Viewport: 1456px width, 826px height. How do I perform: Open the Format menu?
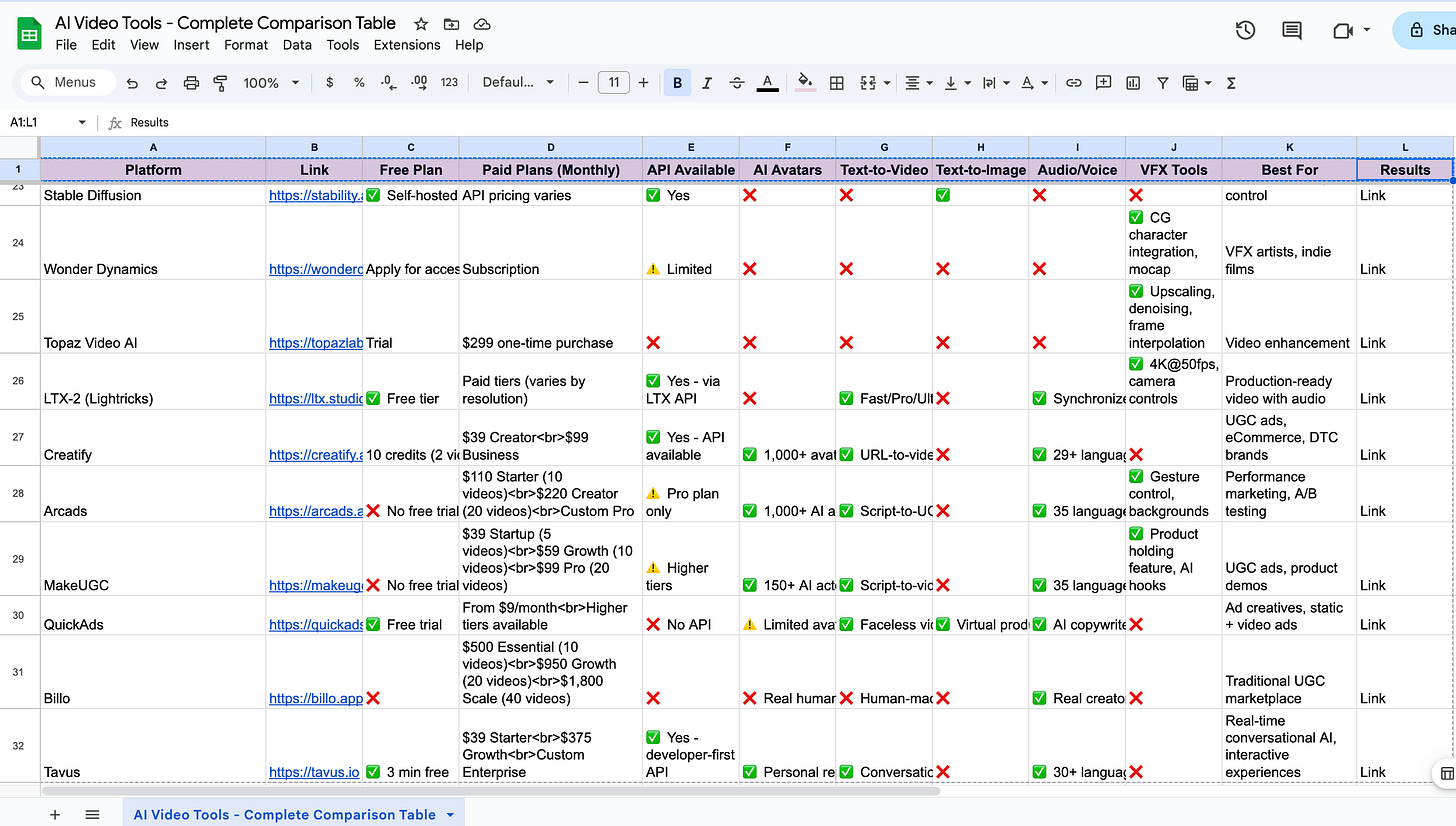pyautogui.click(x=245, y=45)
